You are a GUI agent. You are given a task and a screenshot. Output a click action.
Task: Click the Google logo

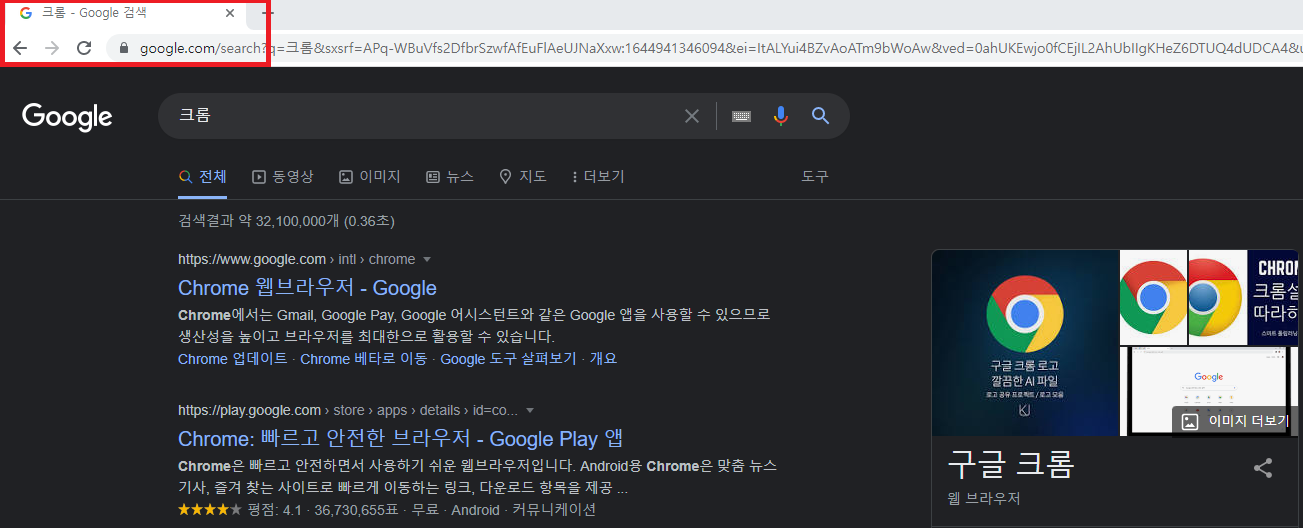[67, 117]
